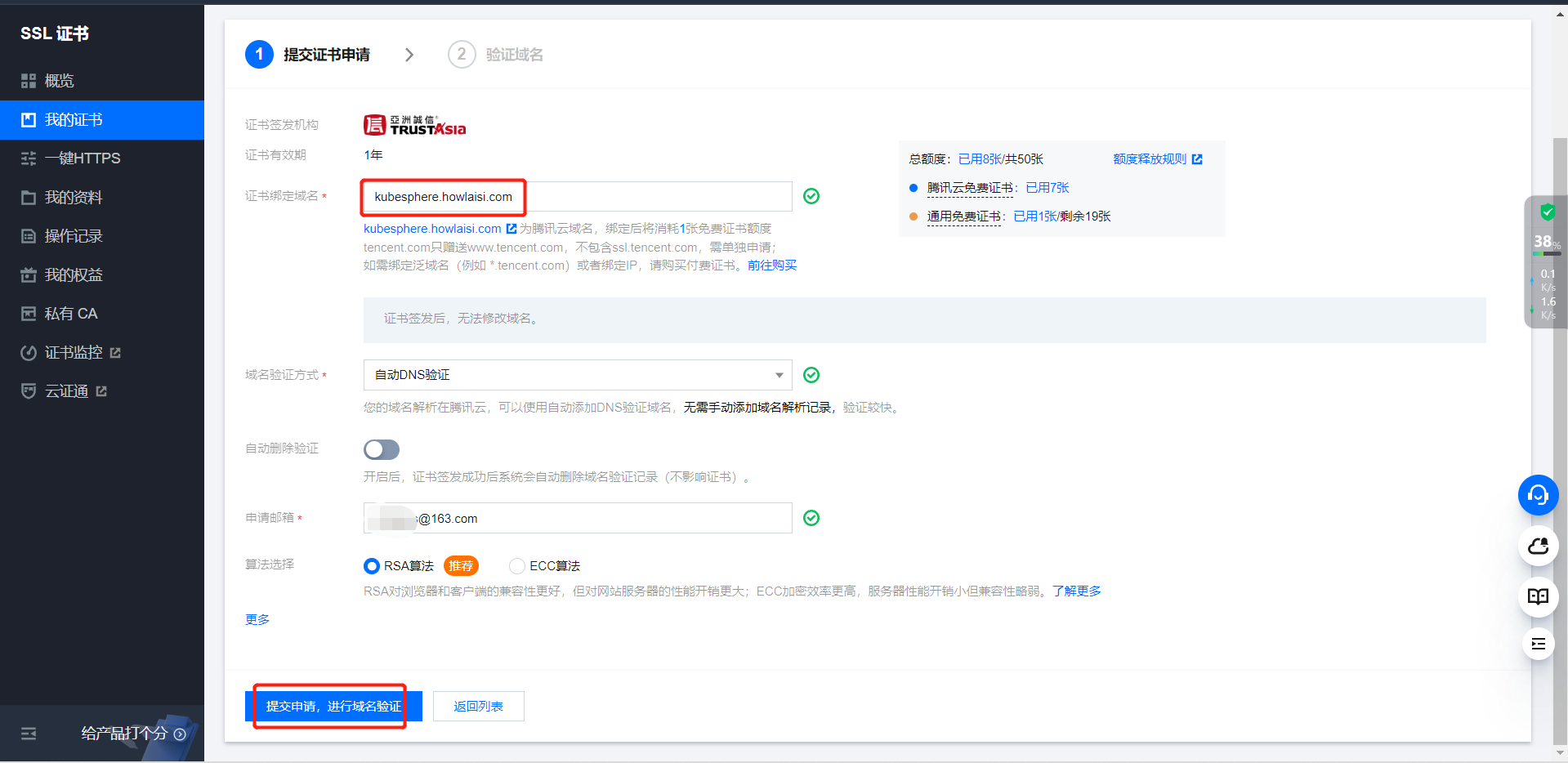Expand the 更多 options section
Screen dimensions: 1568x763
[x=257, y=619]
